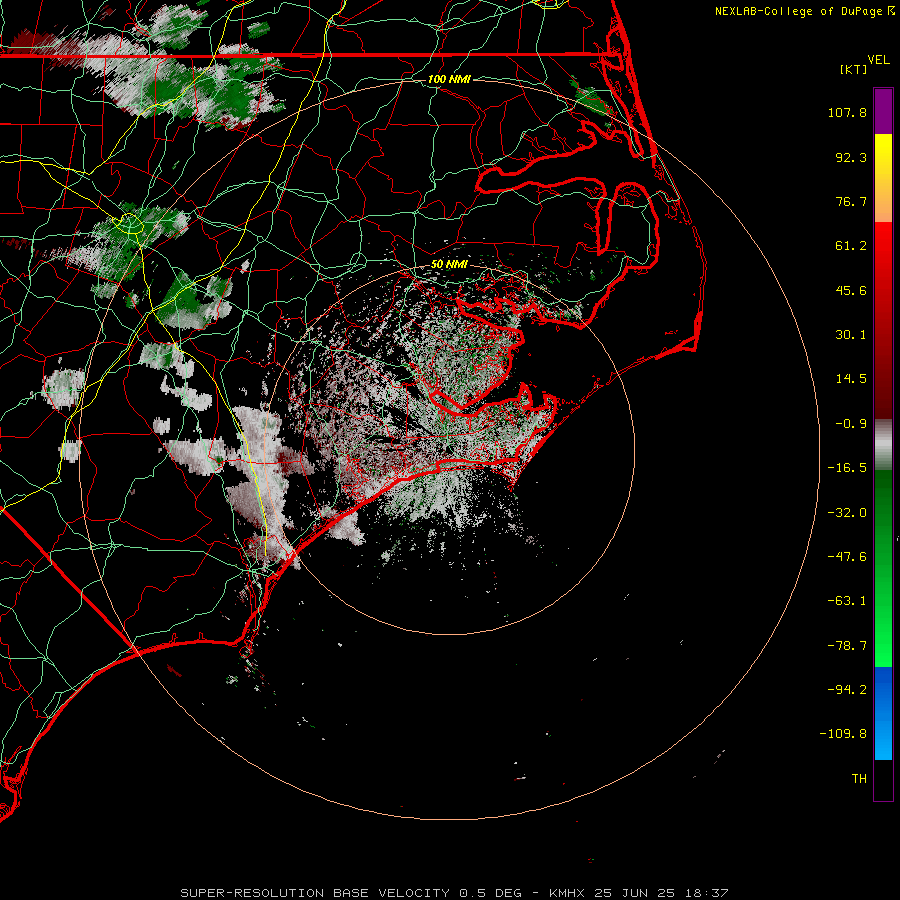The height and width of the screenshot is (900, 900).
Task: Click the 45.6 velocity scale value
Action: pos(851,290)
